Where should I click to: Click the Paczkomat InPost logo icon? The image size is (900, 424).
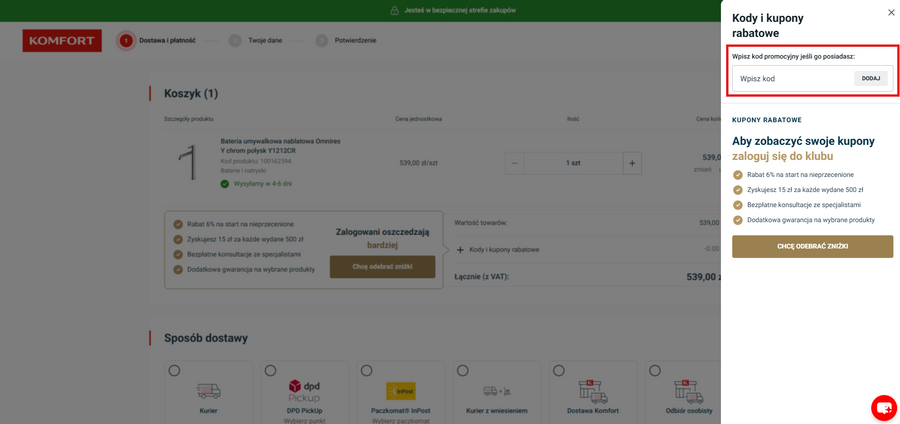pyautogui.click(x=400, y=391)
